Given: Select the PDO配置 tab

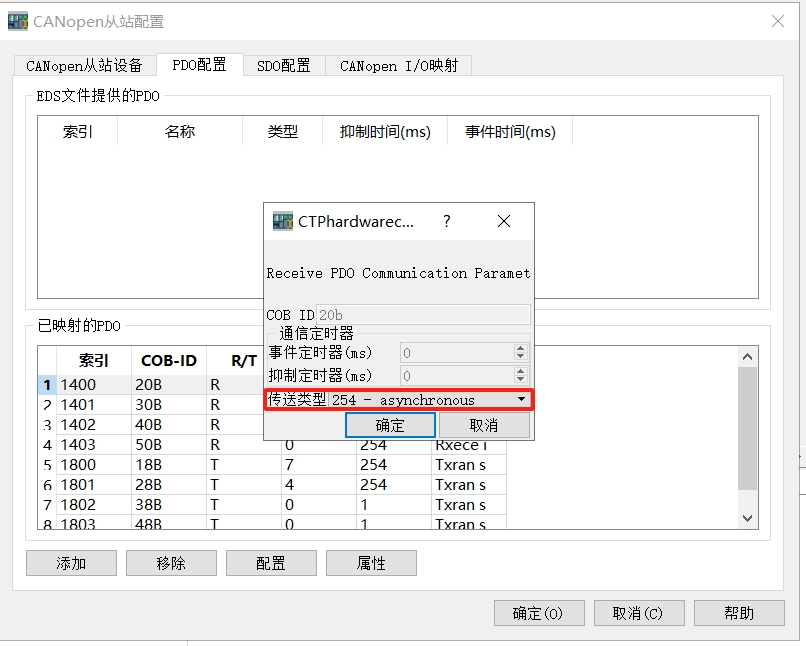Looking at the screenshot, I should 199,65.
